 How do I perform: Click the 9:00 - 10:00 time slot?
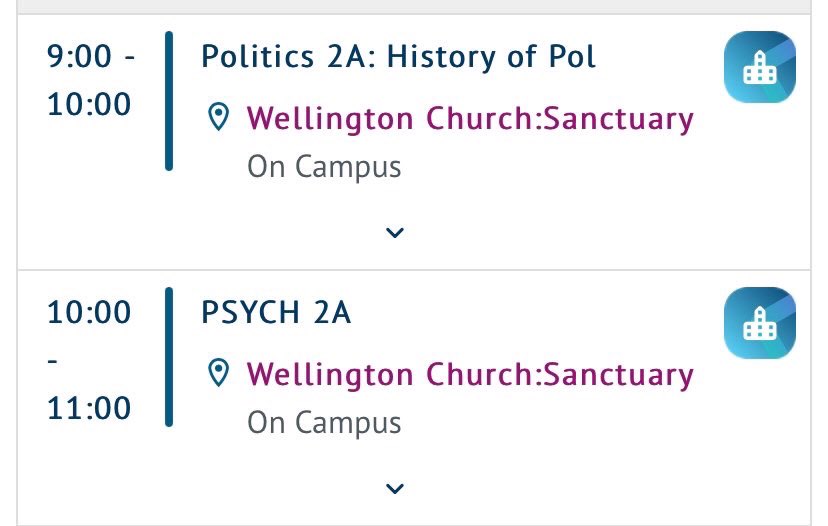(91, 80)
